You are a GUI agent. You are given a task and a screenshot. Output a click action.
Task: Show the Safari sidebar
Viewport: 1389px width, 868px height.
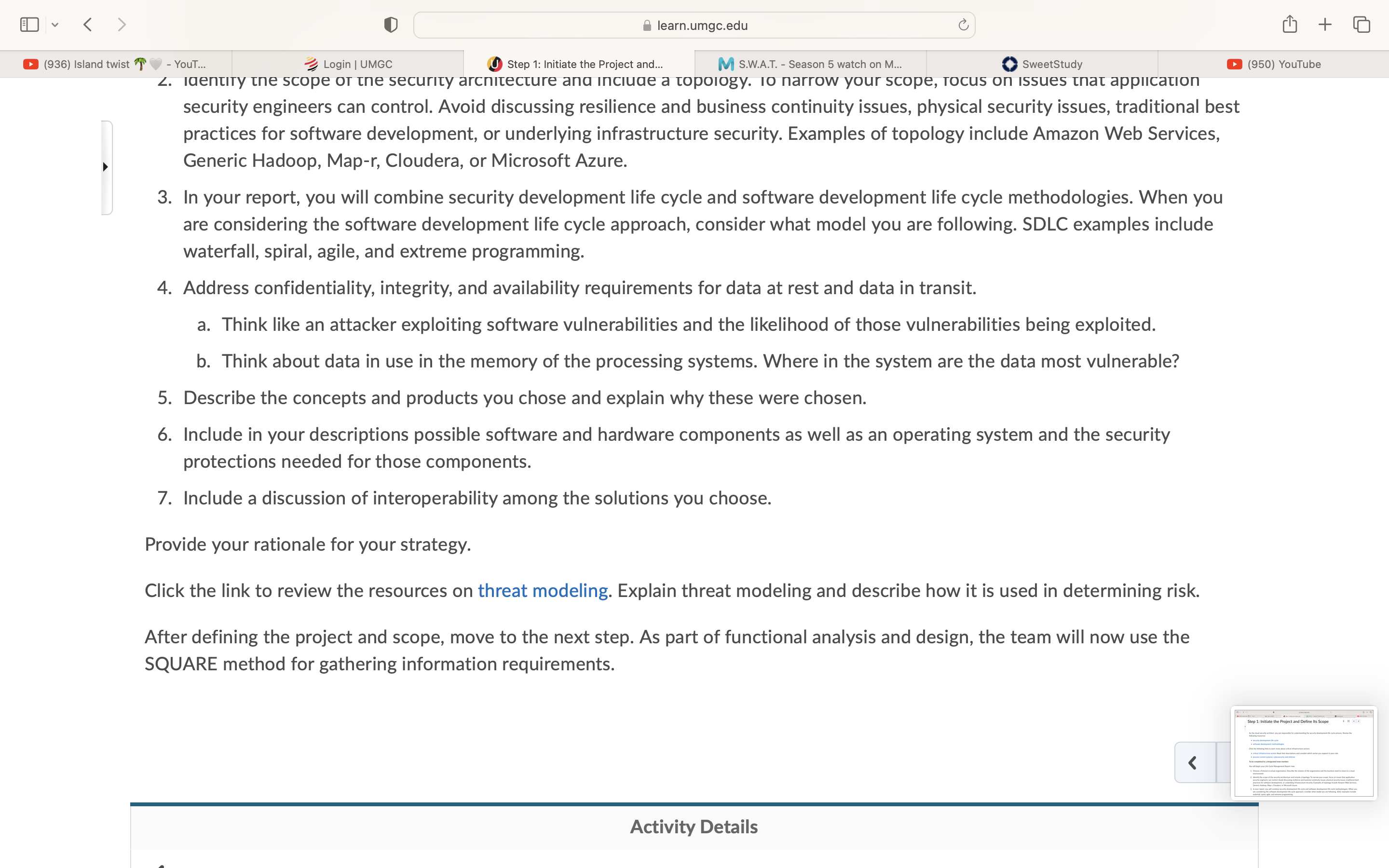(29, 25)
